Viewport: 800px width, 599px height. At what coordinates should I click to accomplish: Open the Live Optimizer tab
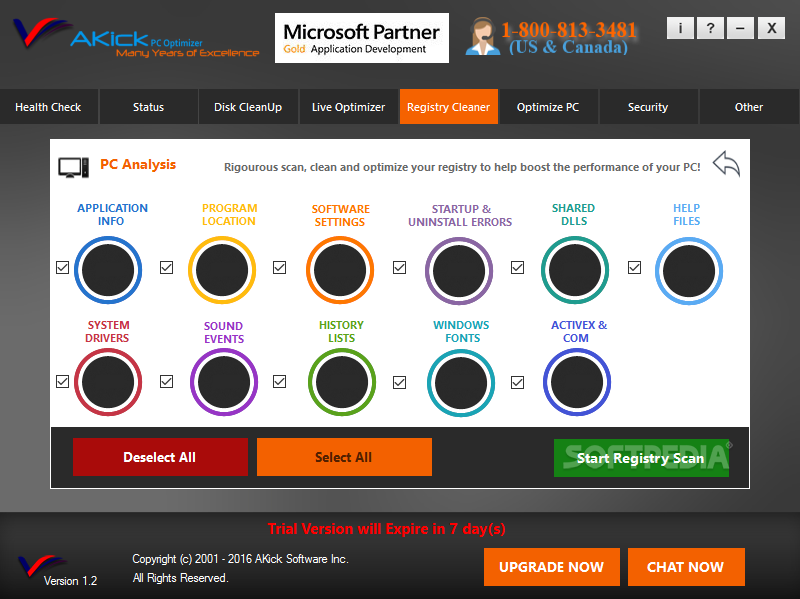348,107
